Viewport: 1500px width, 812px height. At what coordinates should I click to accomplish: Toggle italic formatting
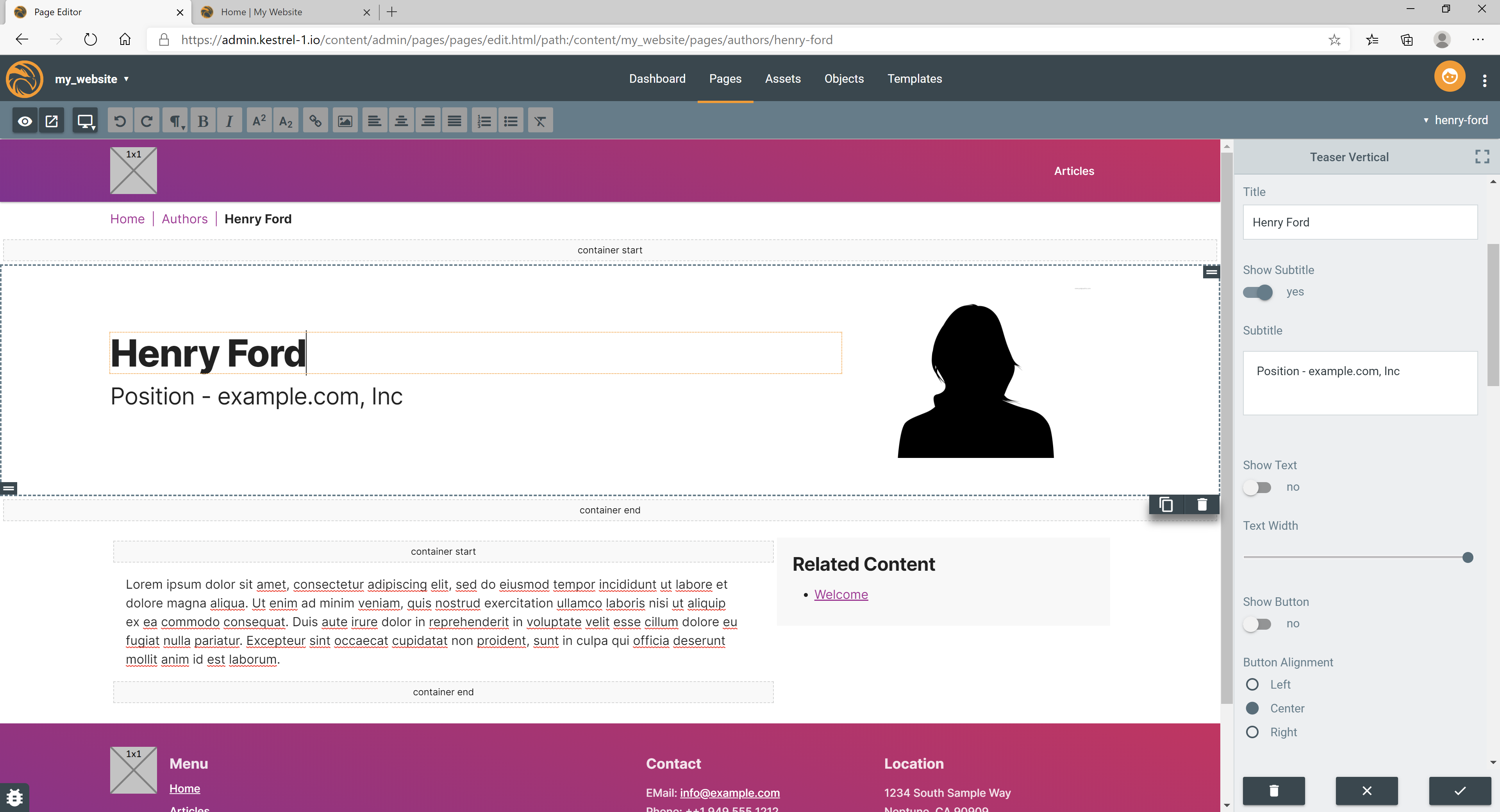[x=229, y=121]
